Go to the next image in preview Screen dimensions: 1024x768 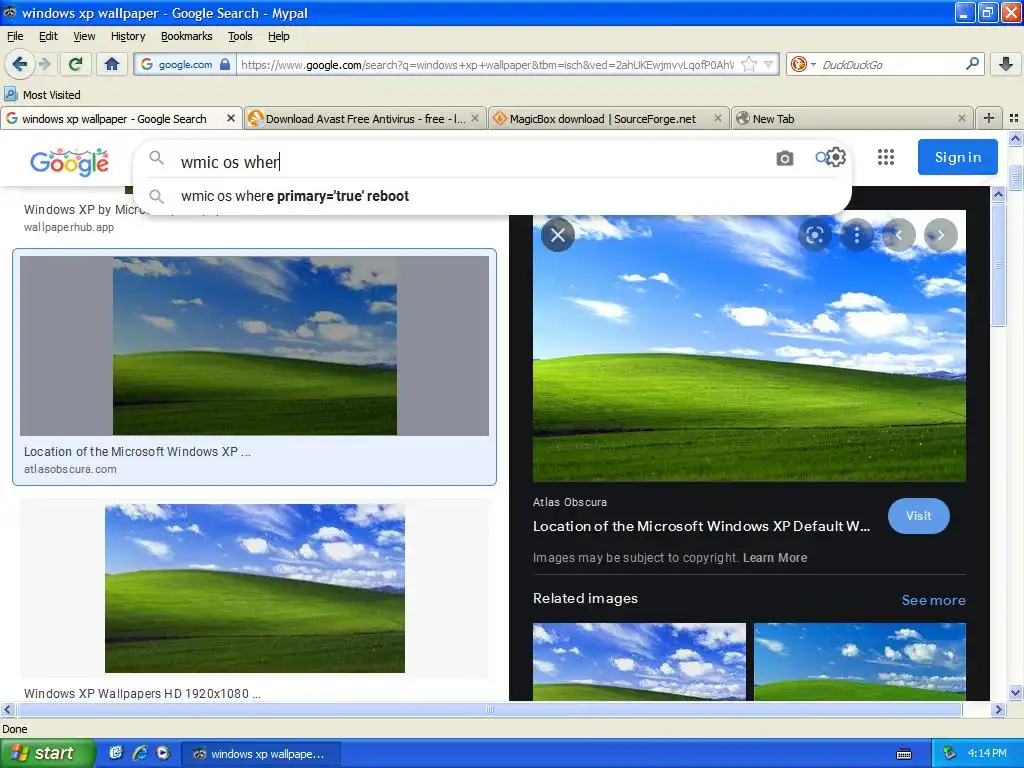coord(940,235)
